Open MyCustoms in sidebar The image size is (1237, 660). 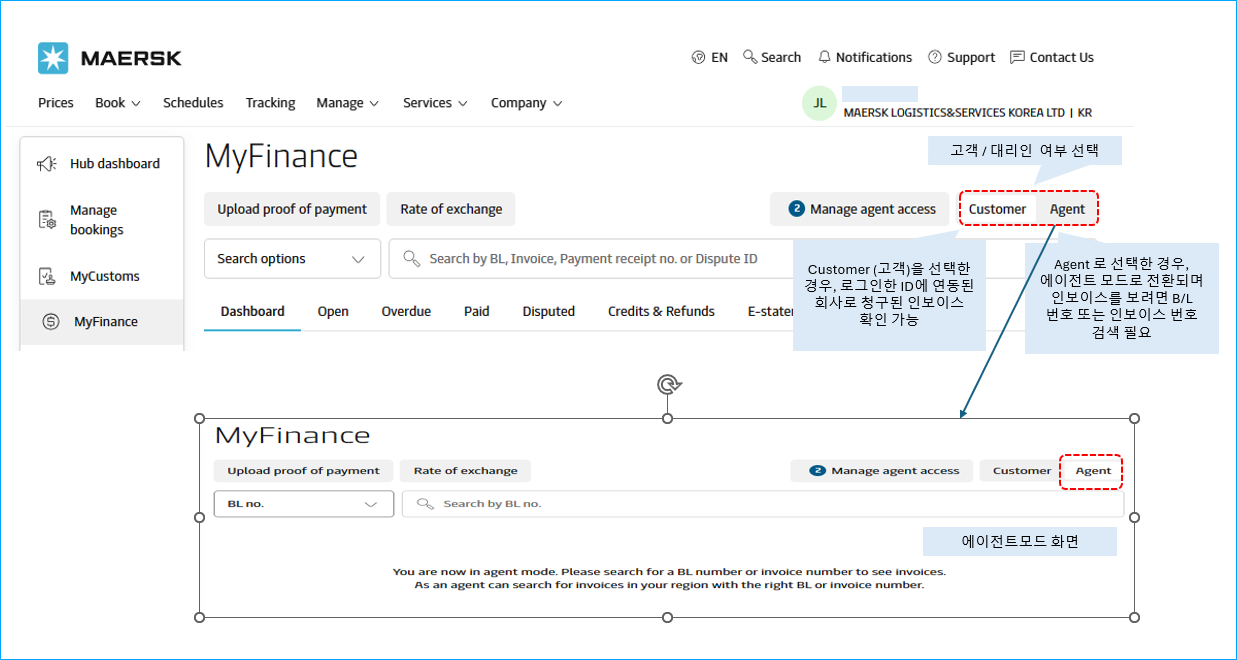click(x=102, y=276)
